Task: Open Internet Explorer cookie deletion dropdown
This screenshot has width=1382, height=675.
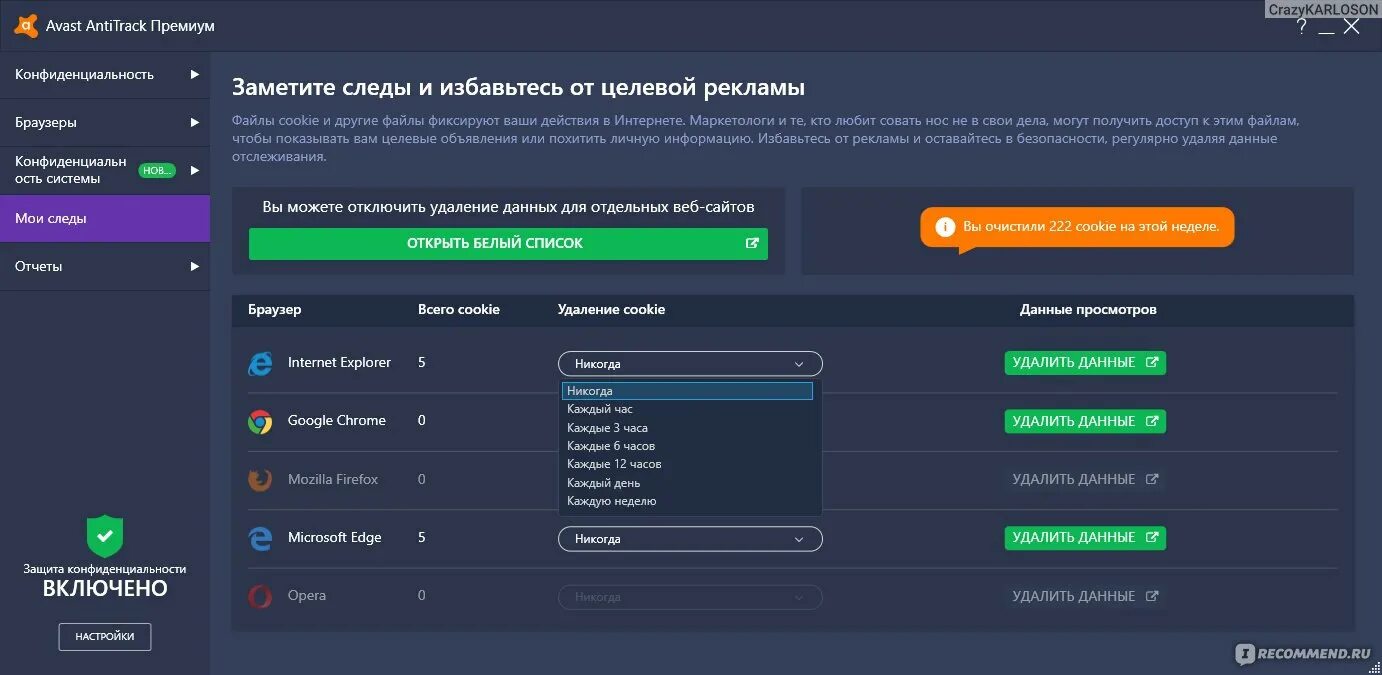Action: click(x=690, y=364)
